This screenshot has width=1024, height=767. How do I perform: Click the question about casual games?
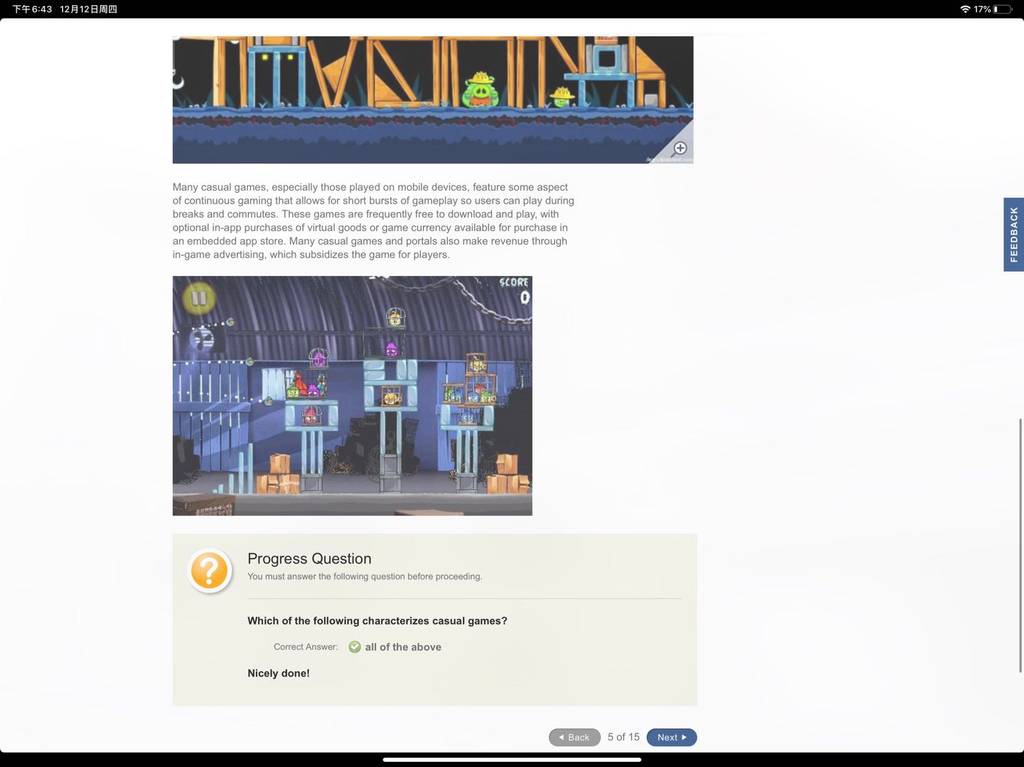click(x=377, y=621)
